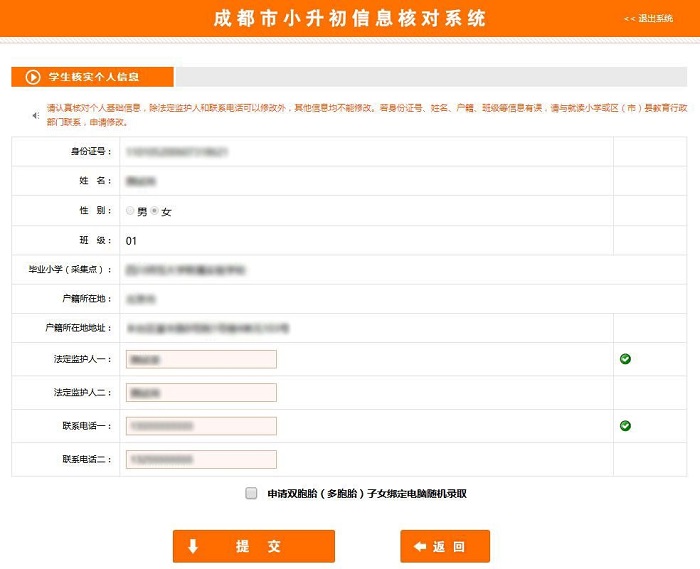Click the play-circle icon in the section header
The height and width of the screenshot is (569, 700).
[x=32, y=77]
